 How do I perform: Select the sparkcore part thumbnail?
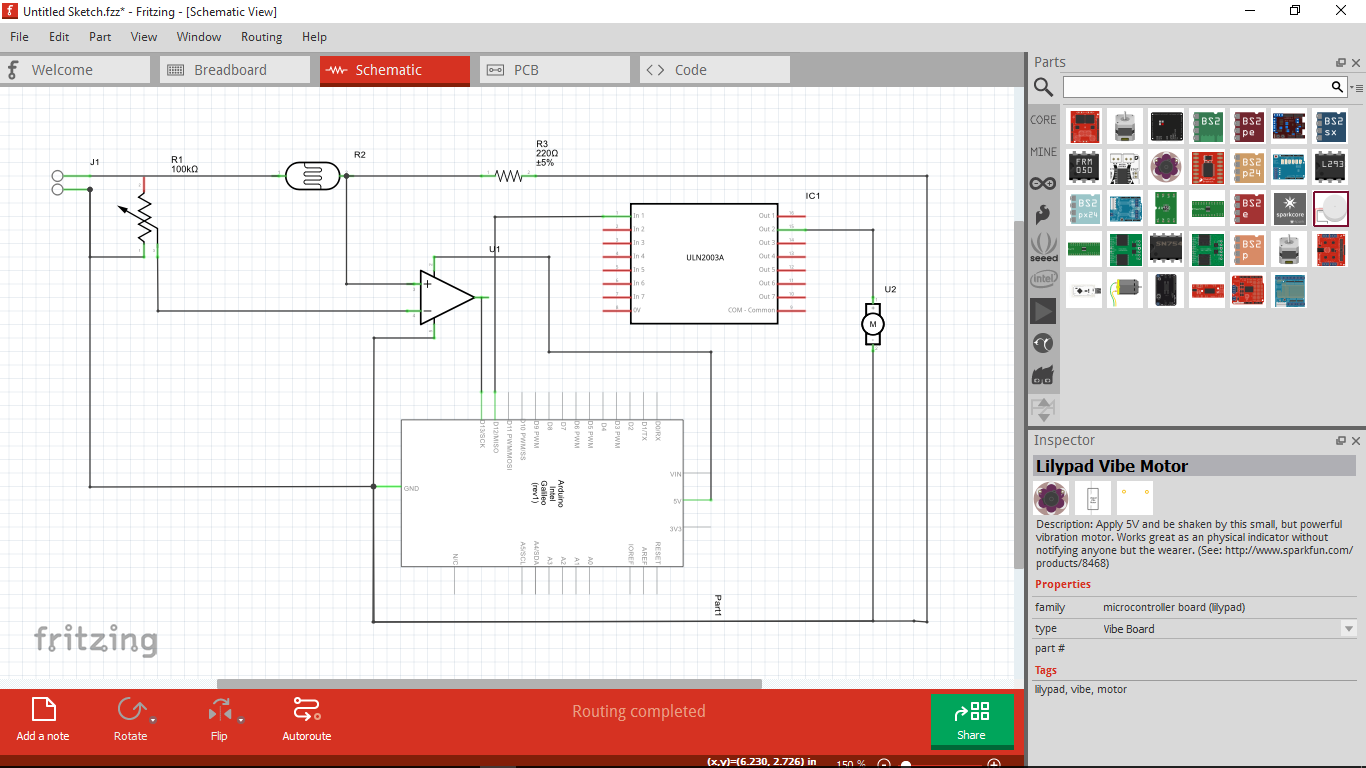(x=1289, y=208)
